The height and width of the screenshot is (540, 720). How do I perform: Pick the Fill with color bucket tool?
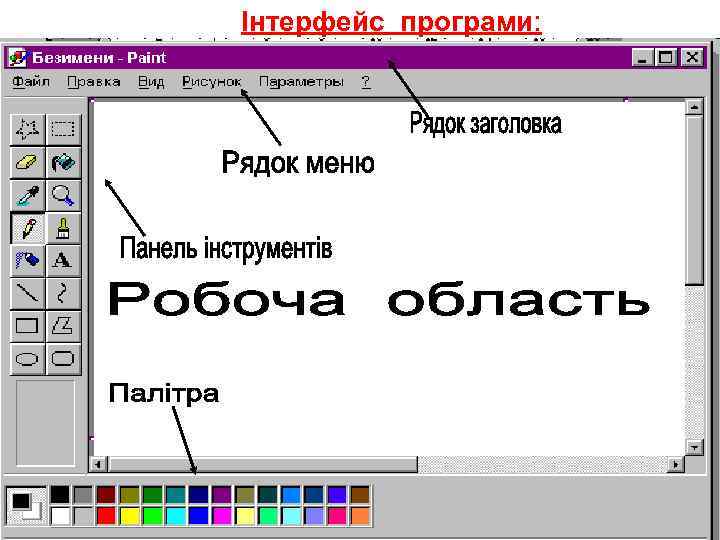pos(63,163)
